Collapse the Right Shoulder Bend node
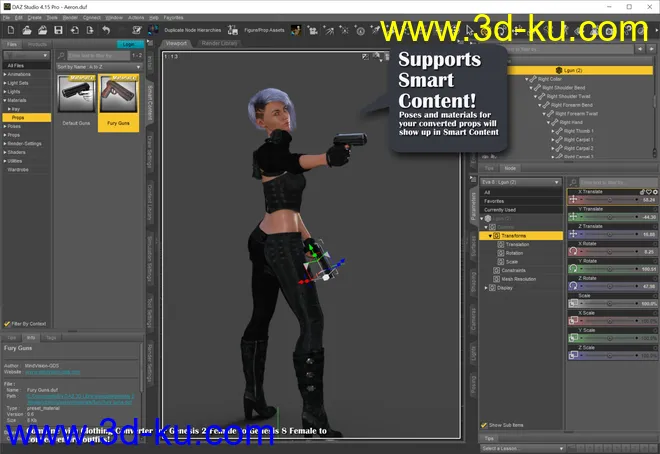The image size is (660, 454). pyautogui.click(x=531, y=88)
